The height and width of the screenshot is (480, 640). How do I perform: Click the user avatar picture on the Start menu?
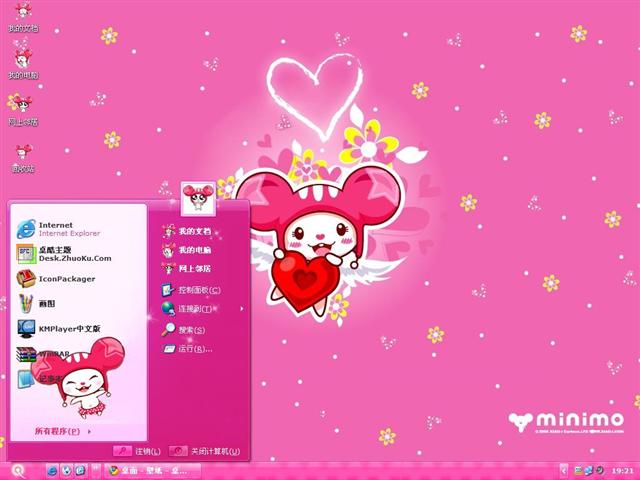[198, 198]
